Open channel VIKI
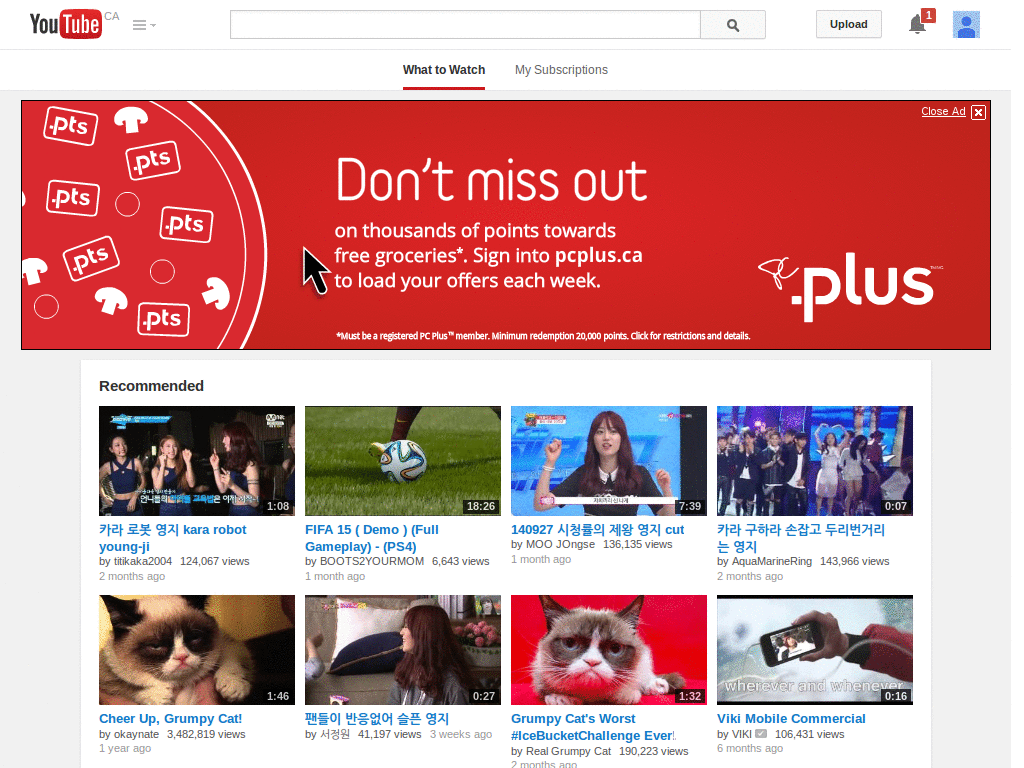The height and width of the screenshot is (768, 1024). tap(742, 734)
